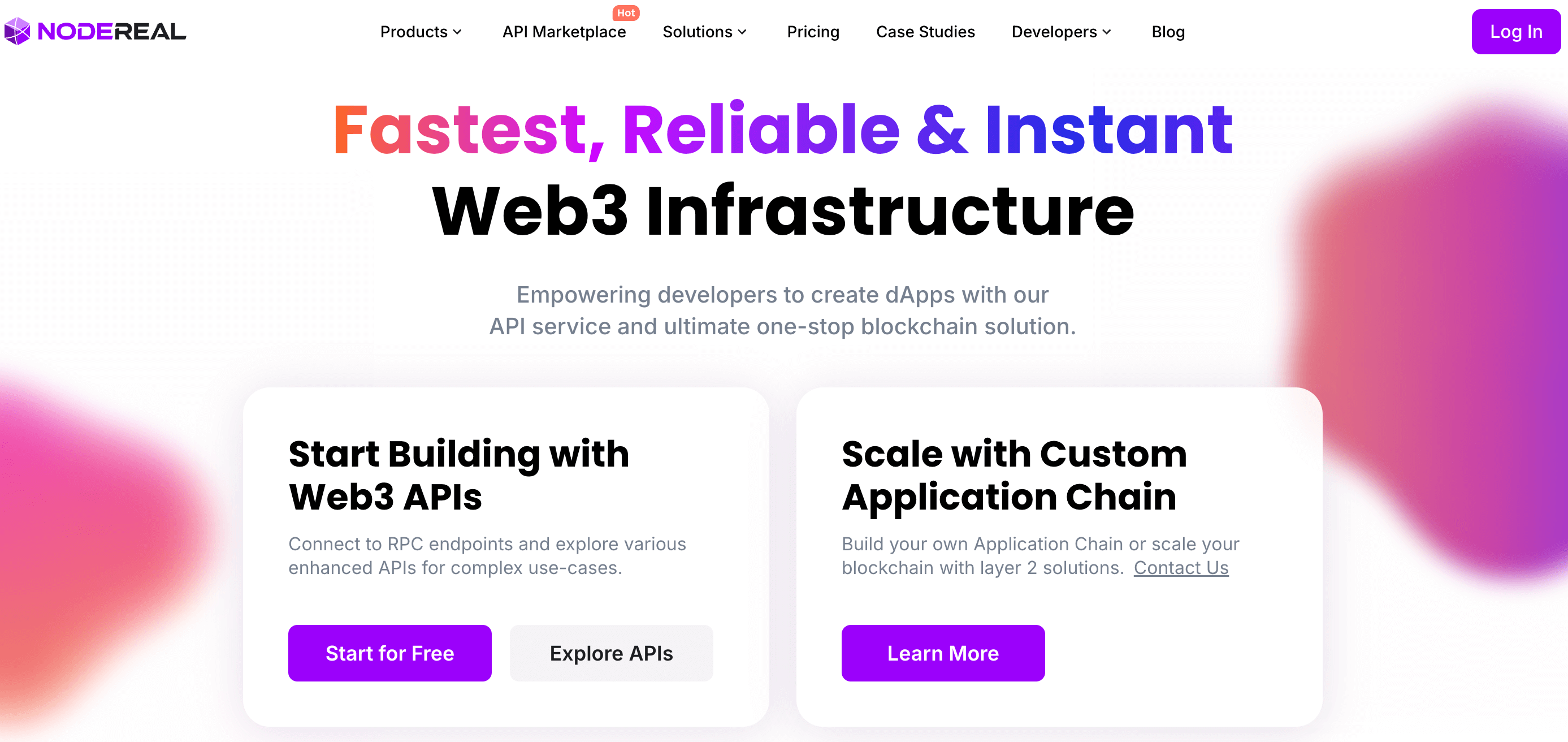The height and width of the screenshot is (742, 1568).
Task: Click the Web3 Infrastructure headline
Action: pyautogui.click(x=783, y=210)
